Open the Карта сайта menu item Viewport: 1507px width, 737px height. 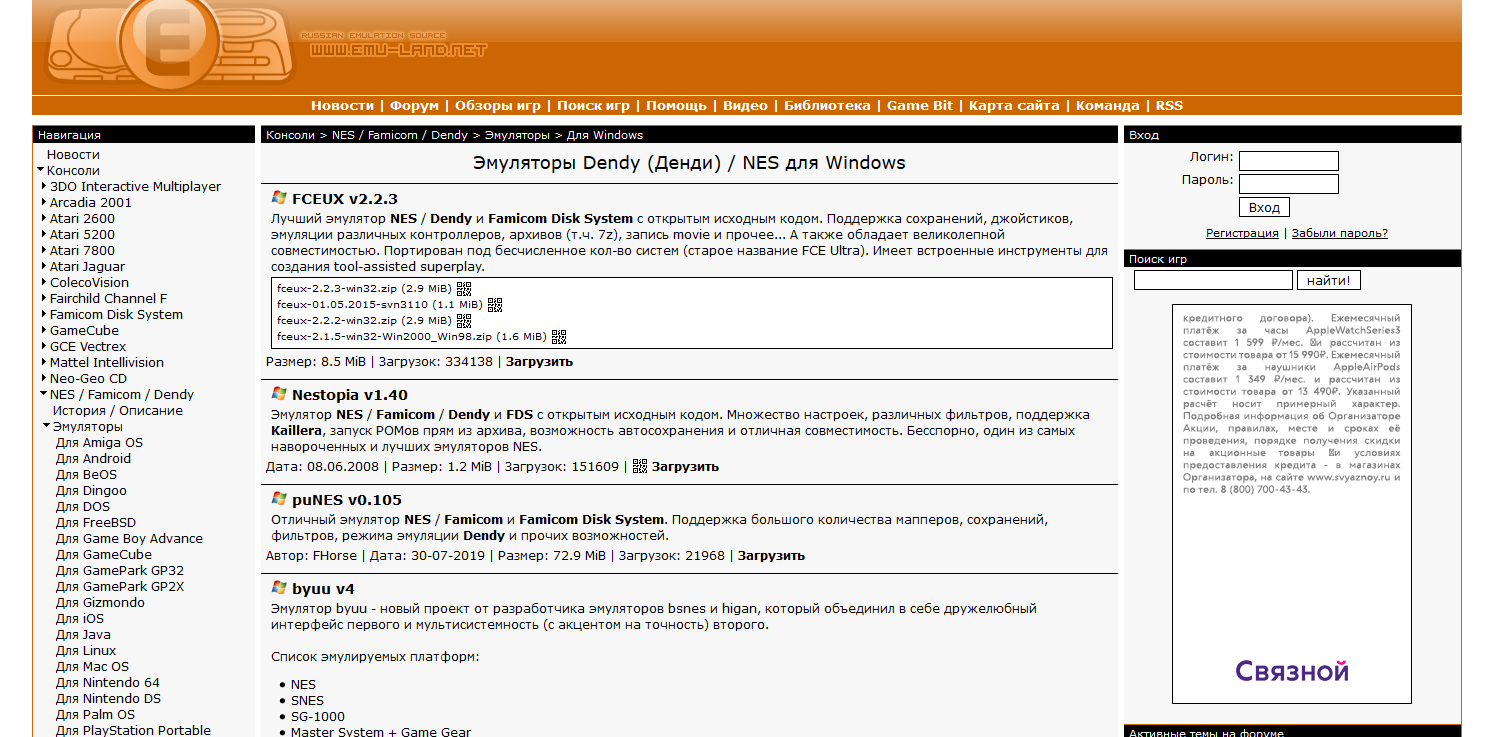[1014, 105]
